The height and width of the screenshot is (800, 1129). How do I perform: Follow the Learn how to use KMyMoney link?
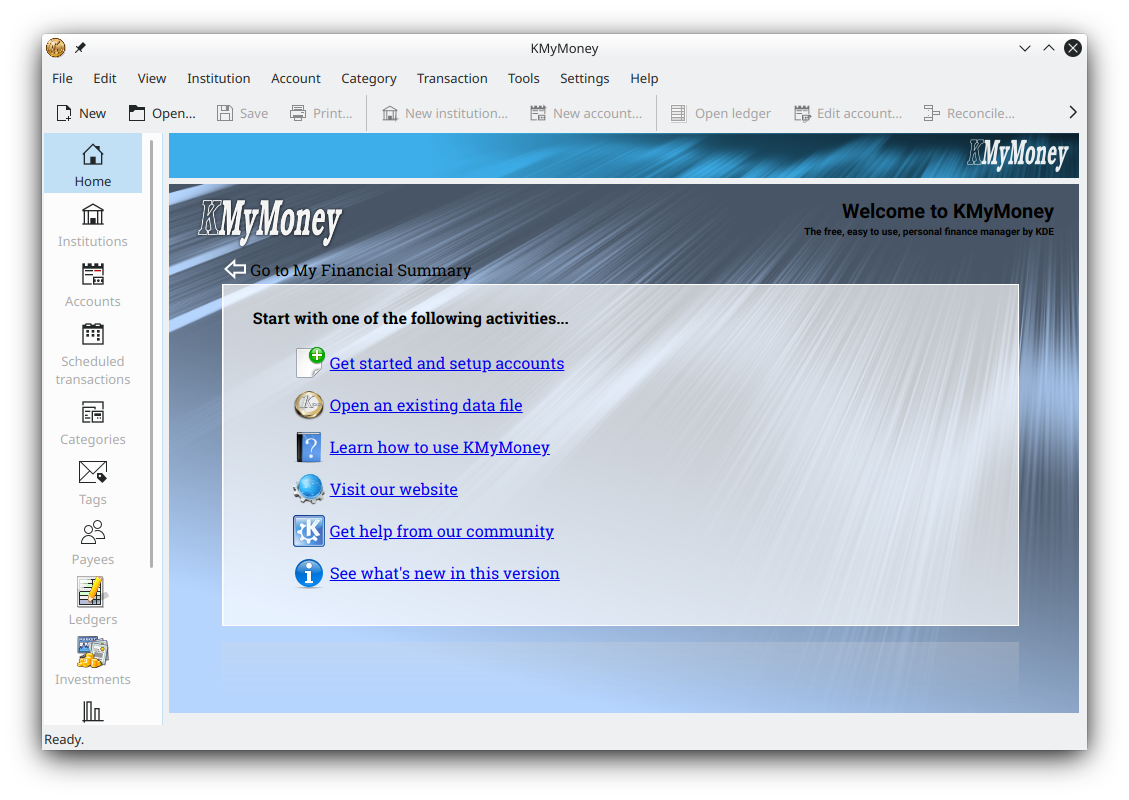coord(439,447)
